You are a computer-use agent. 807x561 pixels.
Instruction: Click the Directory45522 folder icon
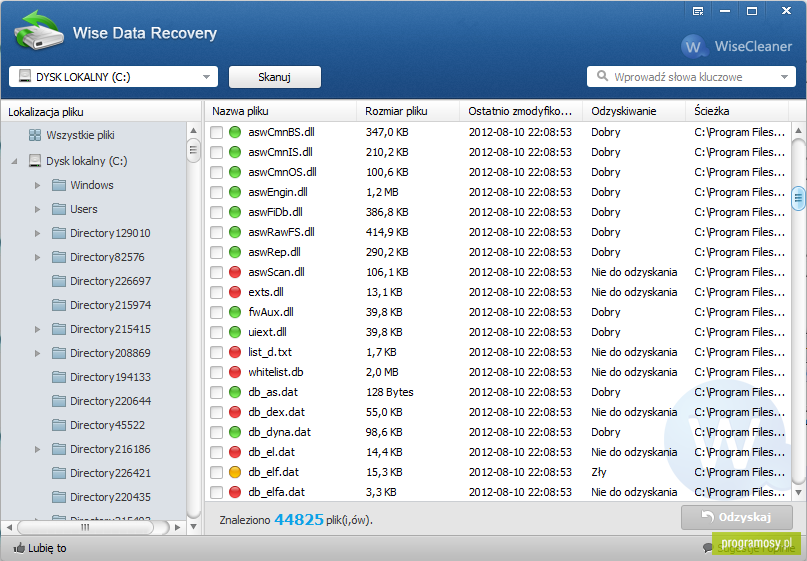(59, 425)
